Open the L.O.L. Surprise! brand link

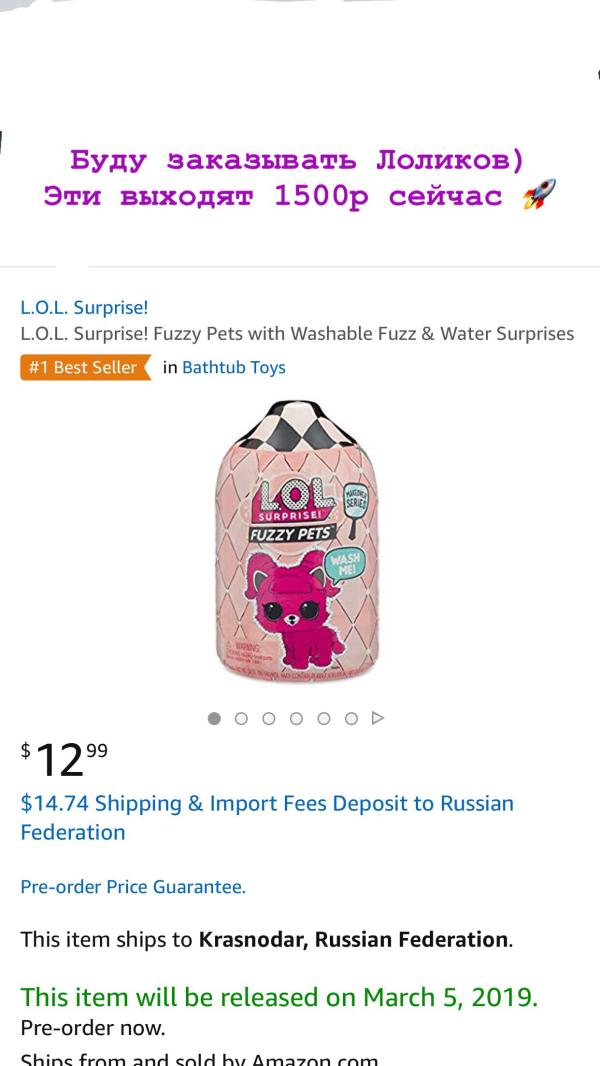pos(84,307)
